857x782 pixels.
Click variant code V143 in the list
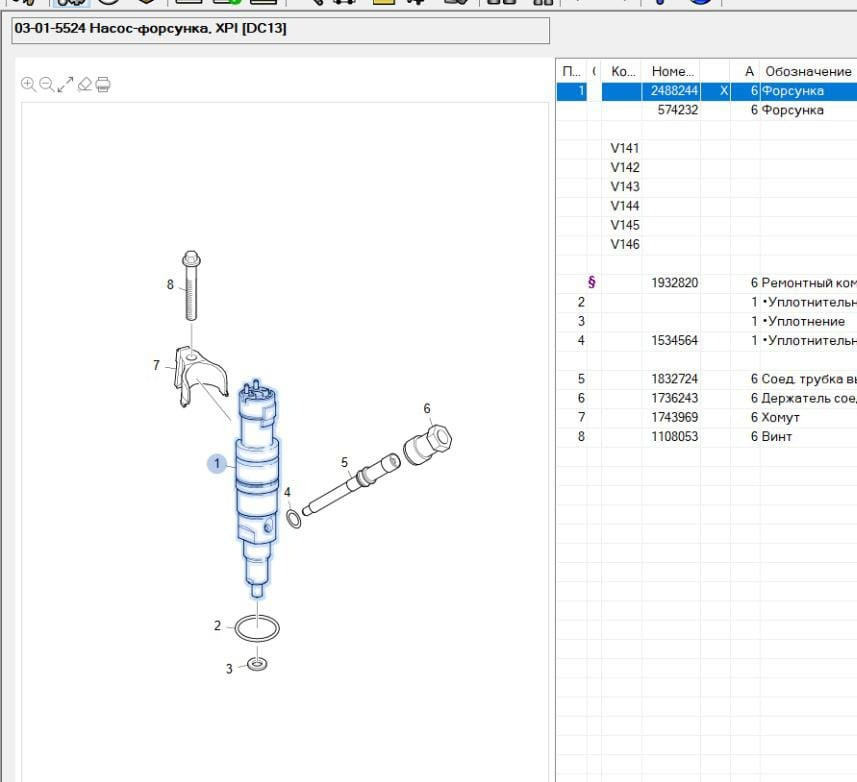coord(625,187)
